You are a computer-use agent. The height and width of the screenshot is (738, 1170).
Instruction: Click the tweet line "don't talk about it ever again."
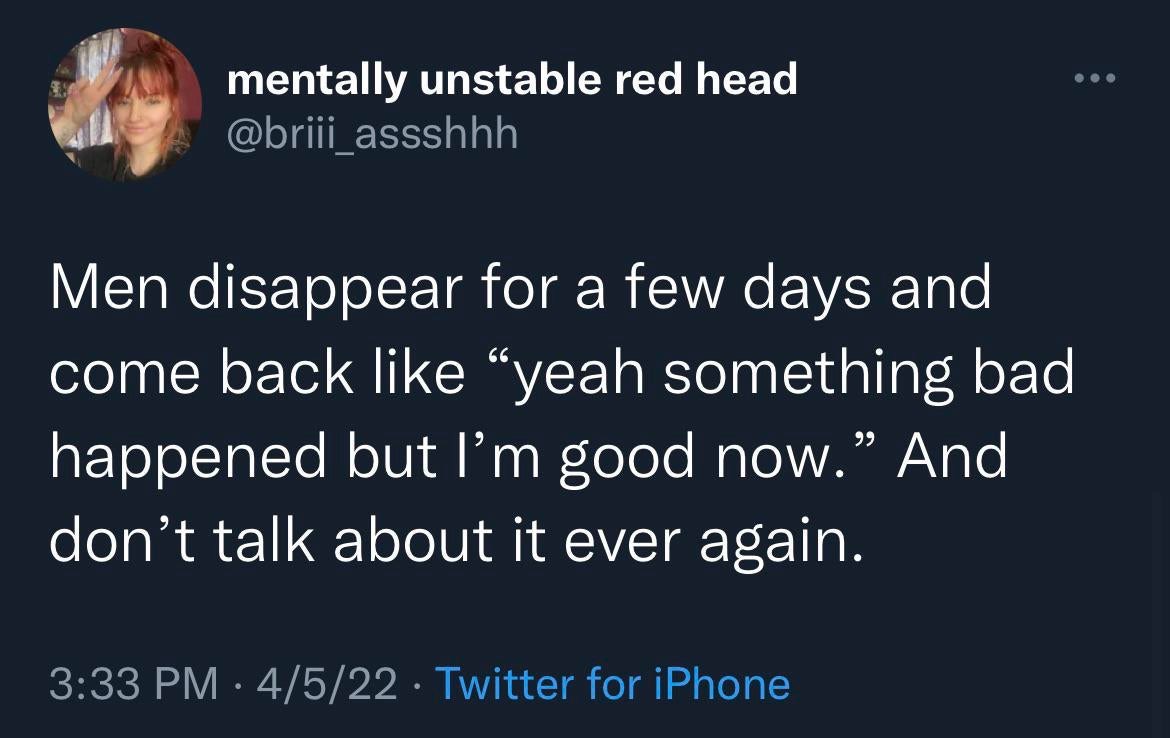[x=455, y=540]
